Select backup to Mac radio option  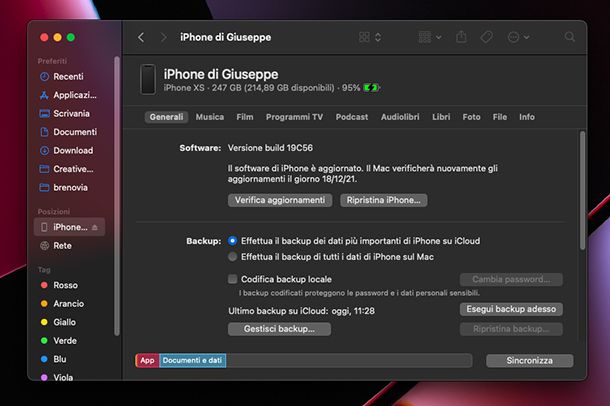click(x=233, y=257)
